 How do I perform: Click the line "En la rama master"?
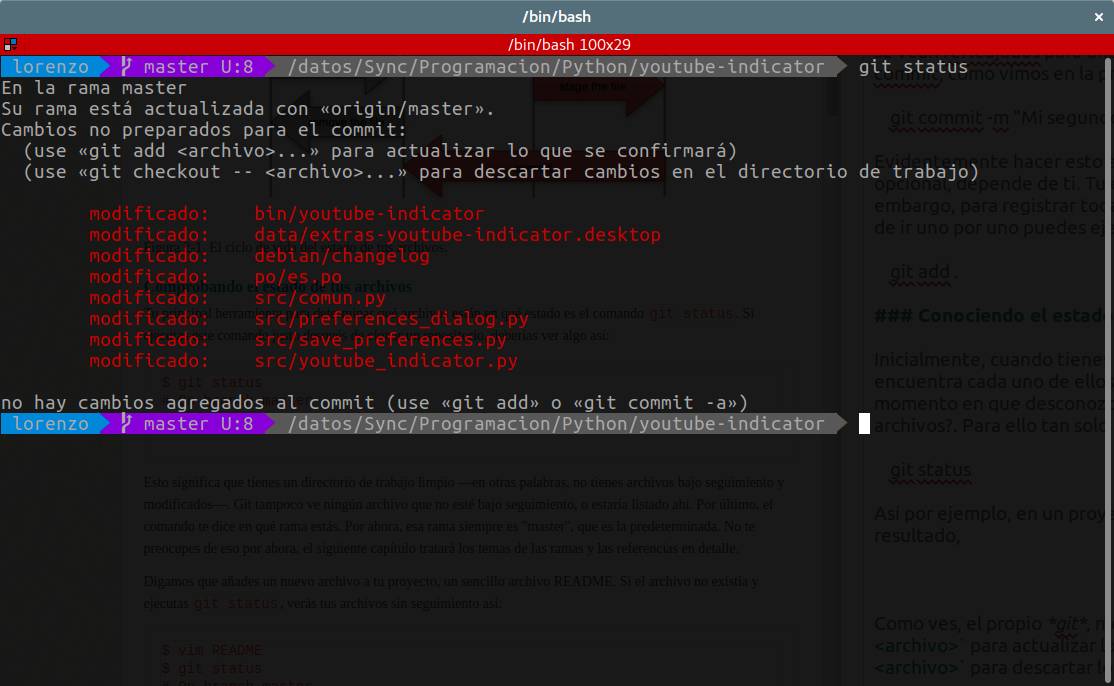tap(94, 87)
